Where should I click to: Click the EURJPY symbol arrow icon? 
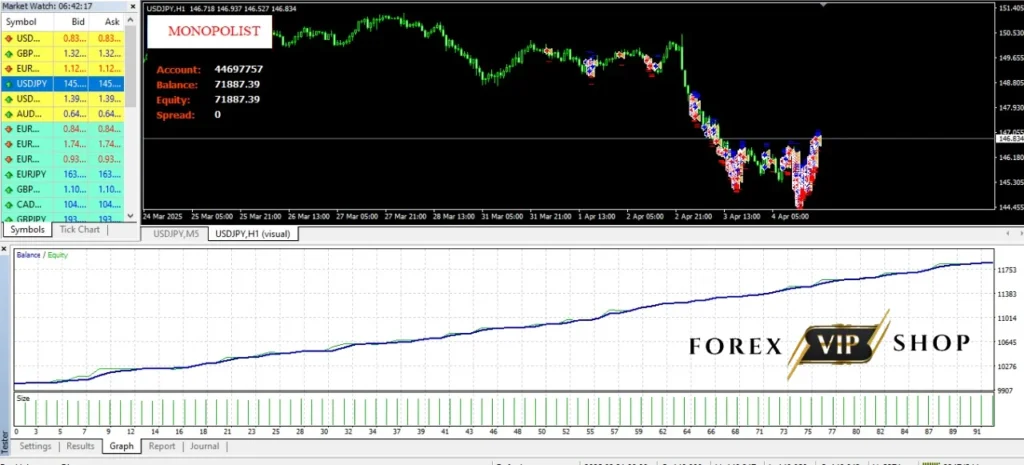click(9, 174)
